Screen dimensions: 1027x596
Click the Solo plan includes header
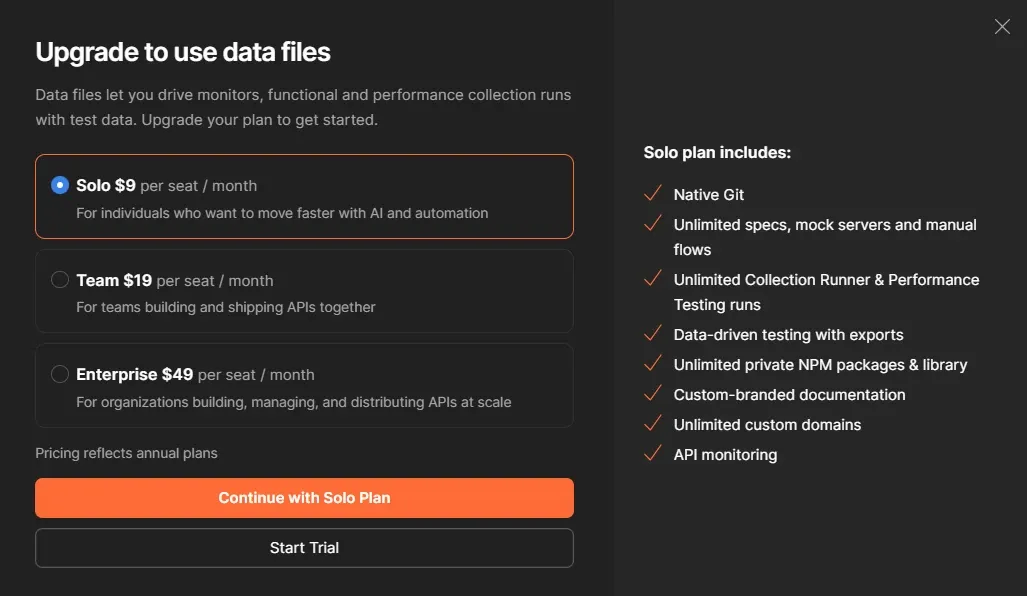[717, 151]
